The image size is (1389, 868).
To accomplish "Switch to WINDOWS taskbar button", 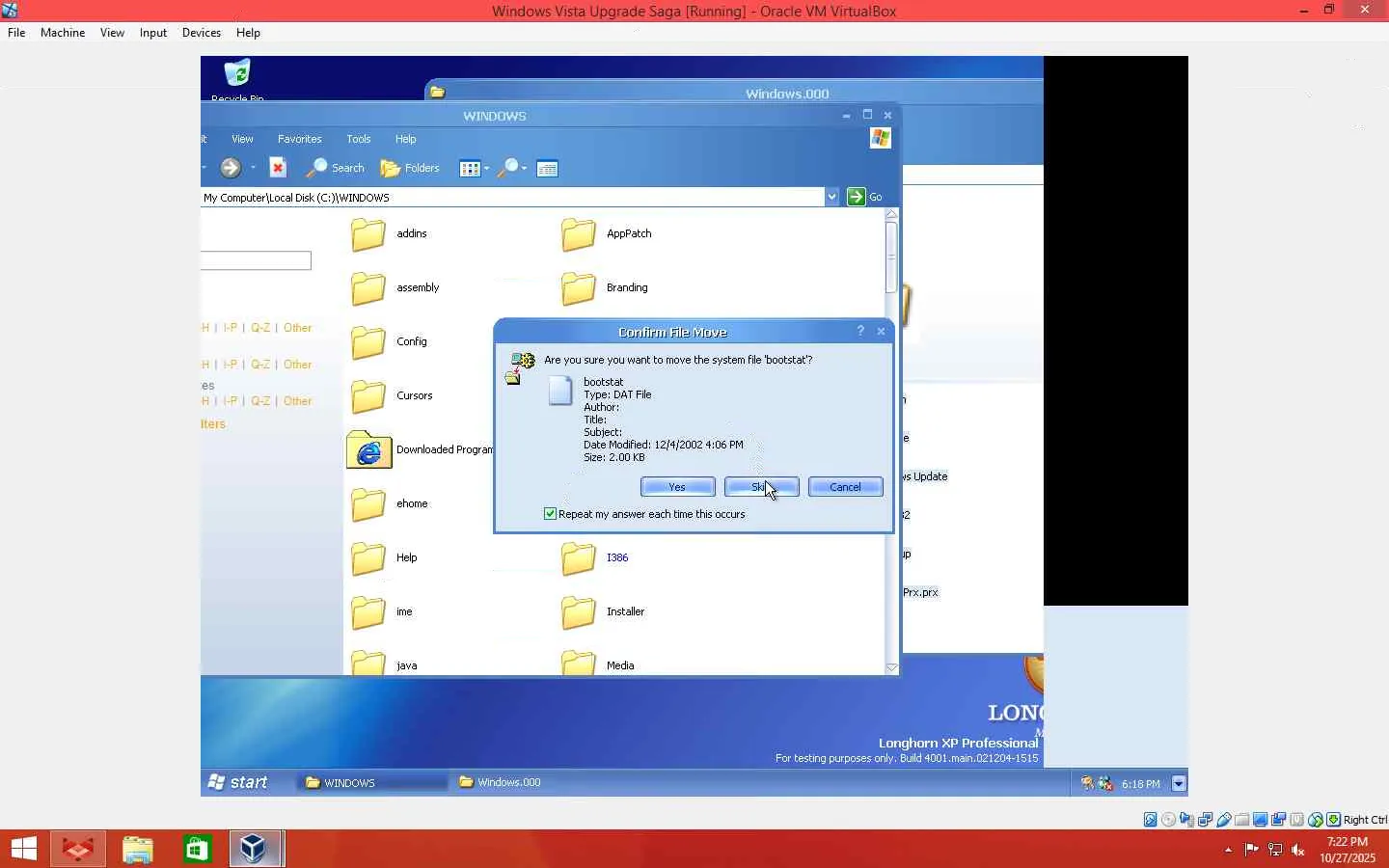I will click(x=373, y=782).
